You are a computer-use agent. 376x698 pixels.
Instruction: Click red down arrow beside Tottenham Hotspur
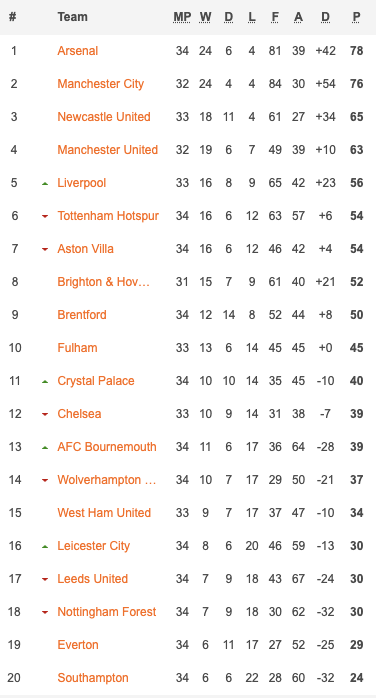44,216
